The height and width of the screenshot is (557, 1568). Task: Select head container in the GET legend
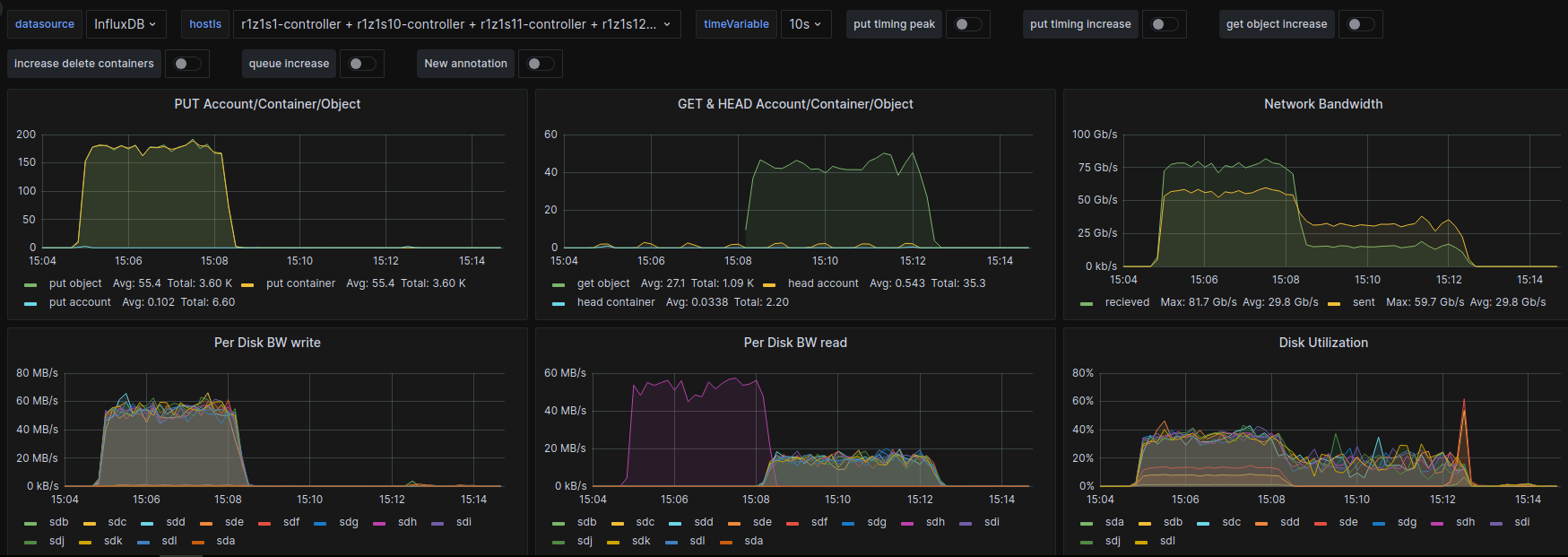pyautogui.click(x=615, y=302)
